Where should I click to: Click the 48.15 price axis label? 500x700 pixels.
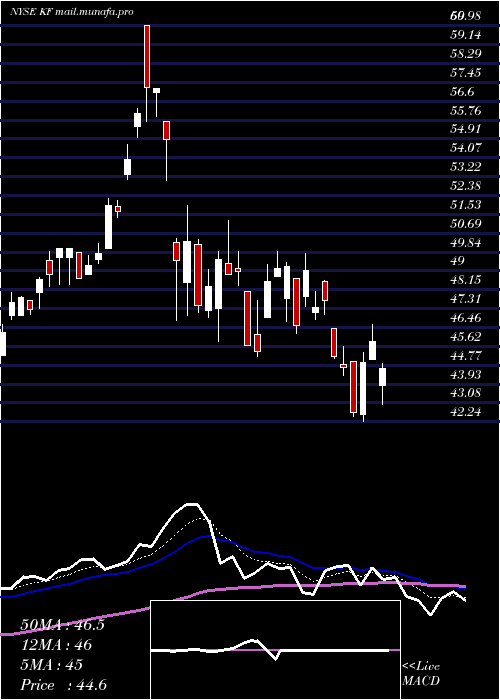[x=466, y=280]
